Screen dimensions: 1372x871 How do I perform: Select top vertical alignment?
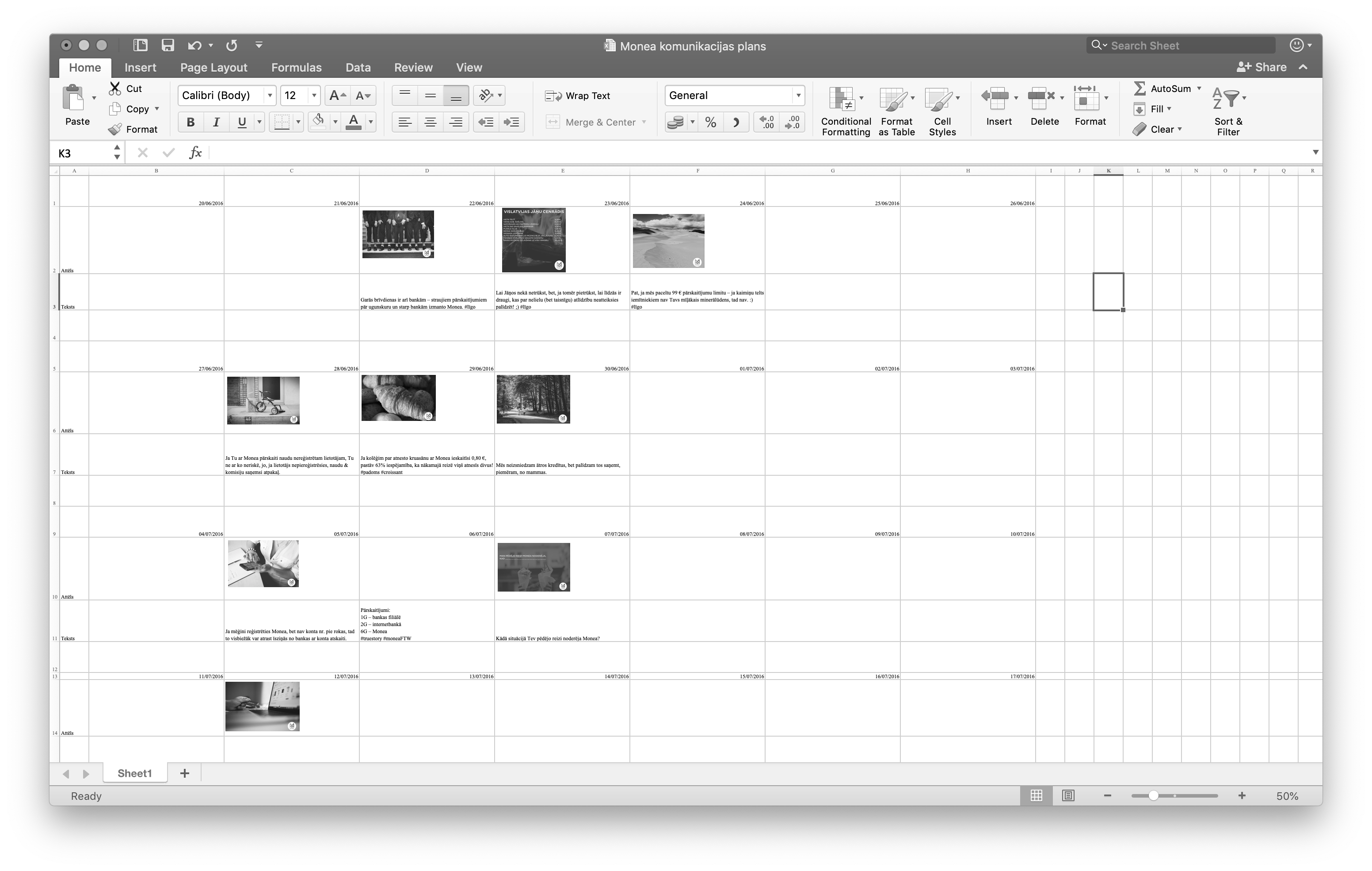tap(404, 95)
